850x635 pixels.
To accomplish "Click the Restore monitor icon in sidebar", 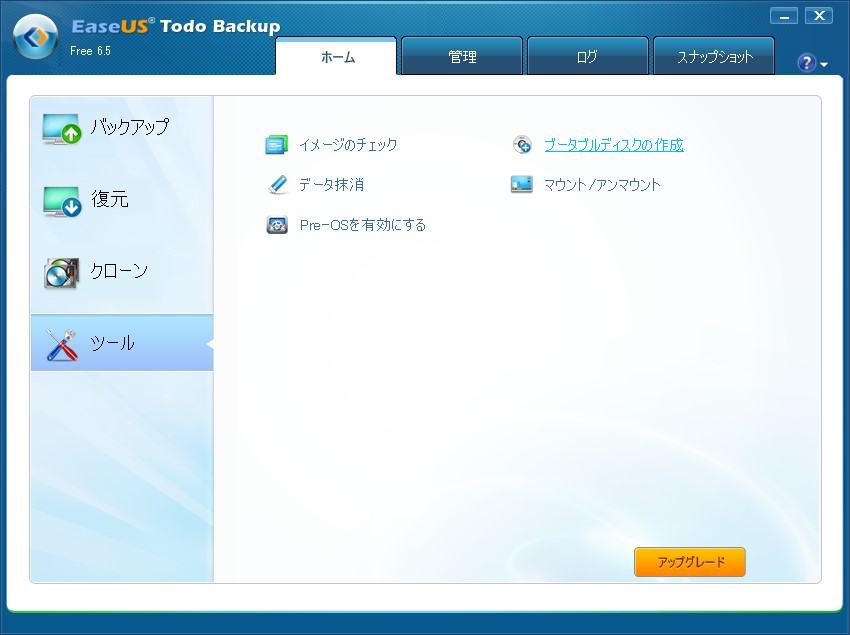I will (61, 201).
